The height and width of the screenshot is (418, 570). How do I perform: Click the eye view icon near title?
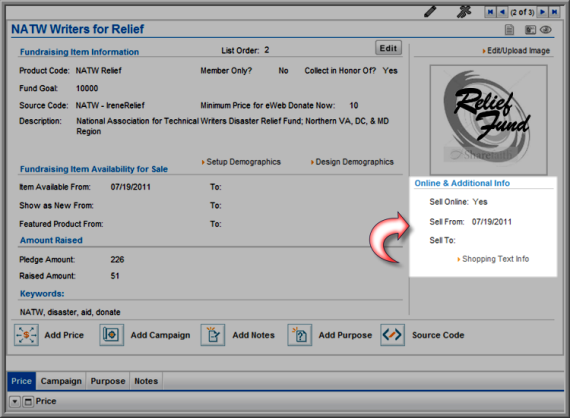tap(546, 30)
